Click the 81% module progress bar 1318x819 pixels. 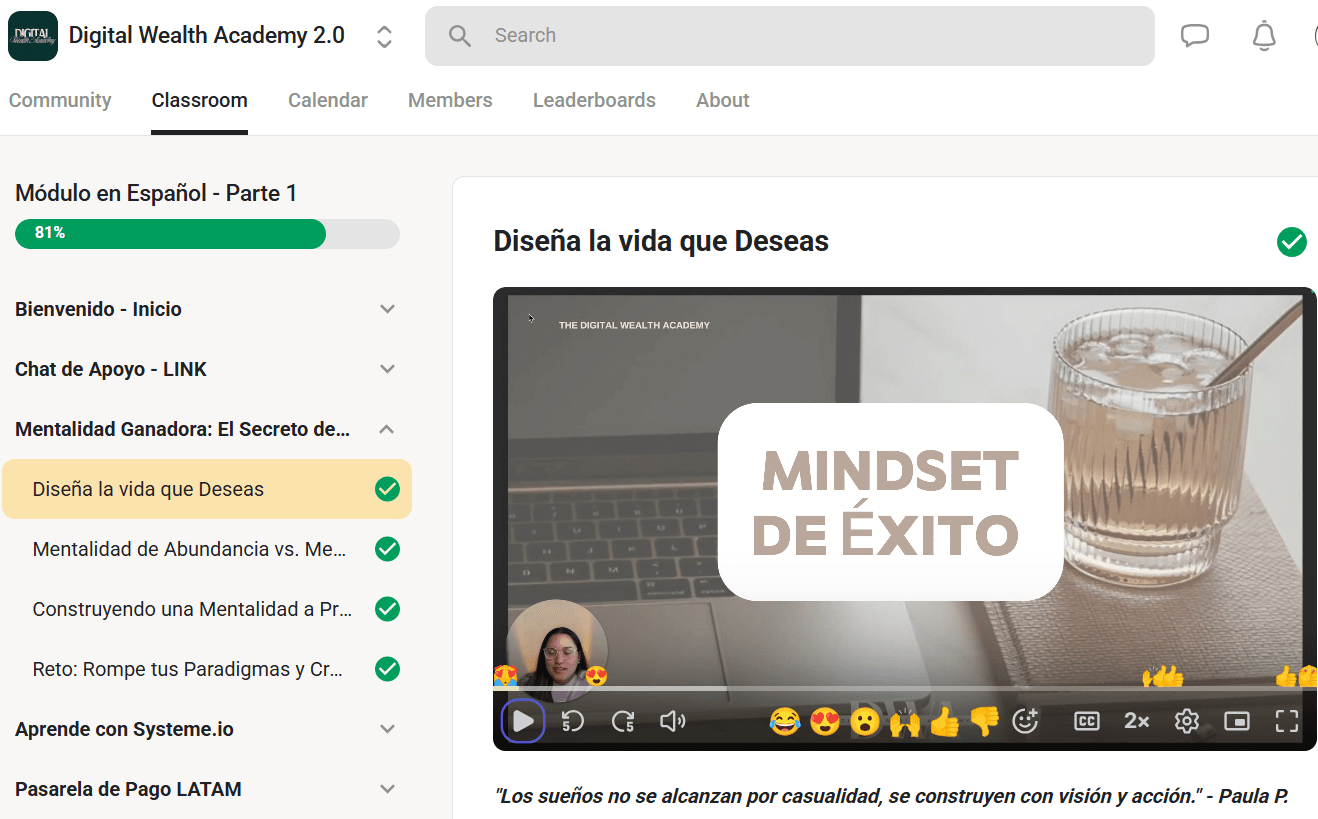pyautogui.click(x=207, y=233)
